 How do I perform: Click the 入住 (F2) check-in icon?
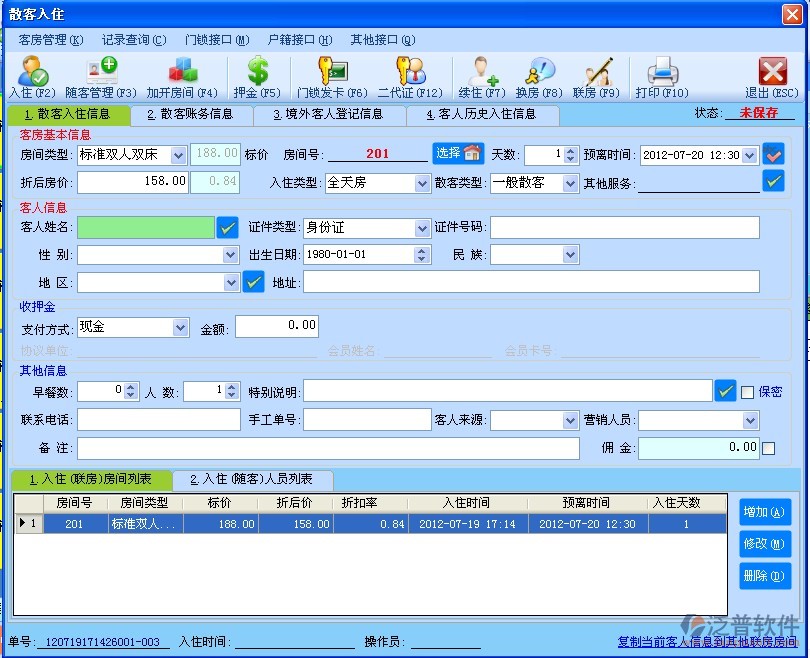[32, 72]
